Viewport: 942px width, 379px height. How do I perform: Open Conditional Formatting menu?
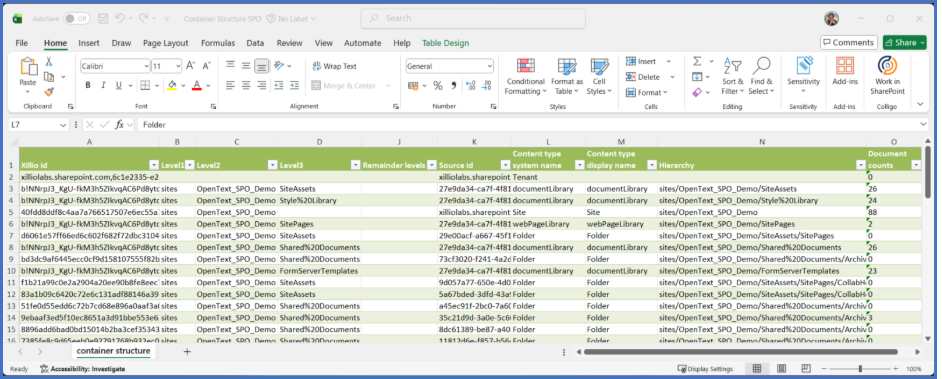coord(526,76)
